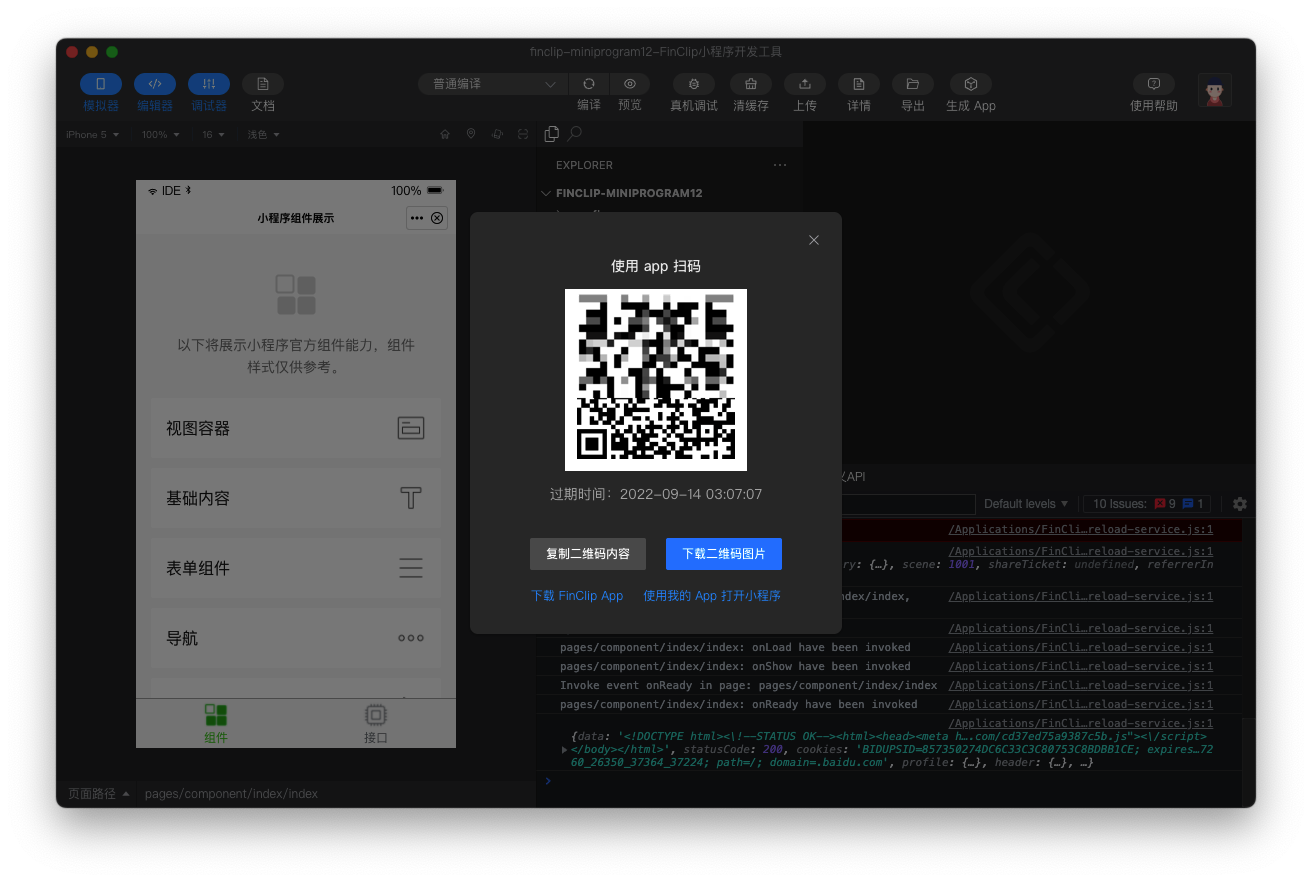Expand the 页面路径 page path toggle
Screen dimensions: 1312x882
point(98,794)
